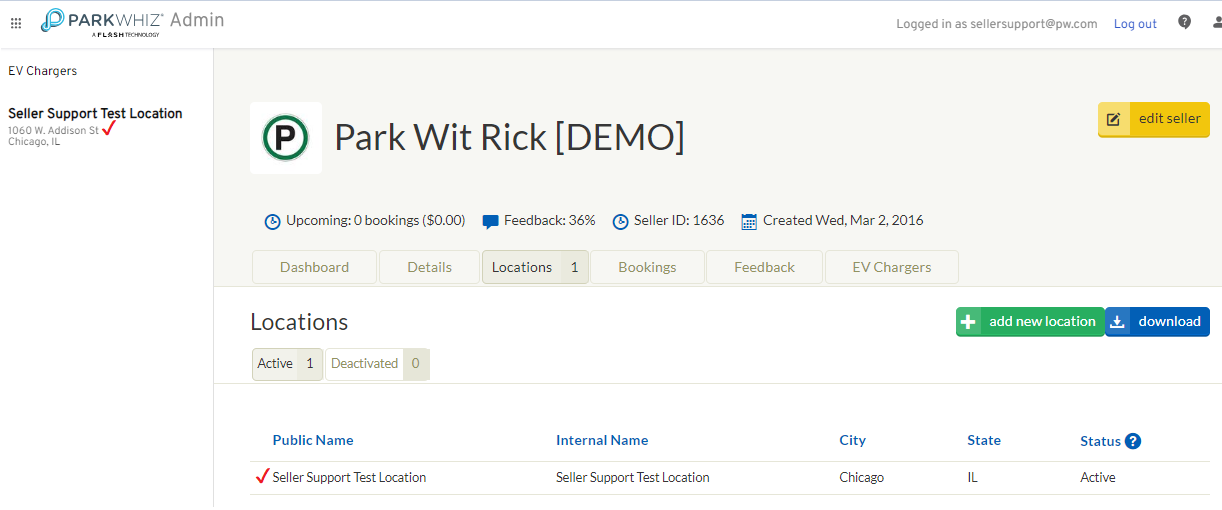Click the ParkWhiz Admin logo

tap(132, 22)
